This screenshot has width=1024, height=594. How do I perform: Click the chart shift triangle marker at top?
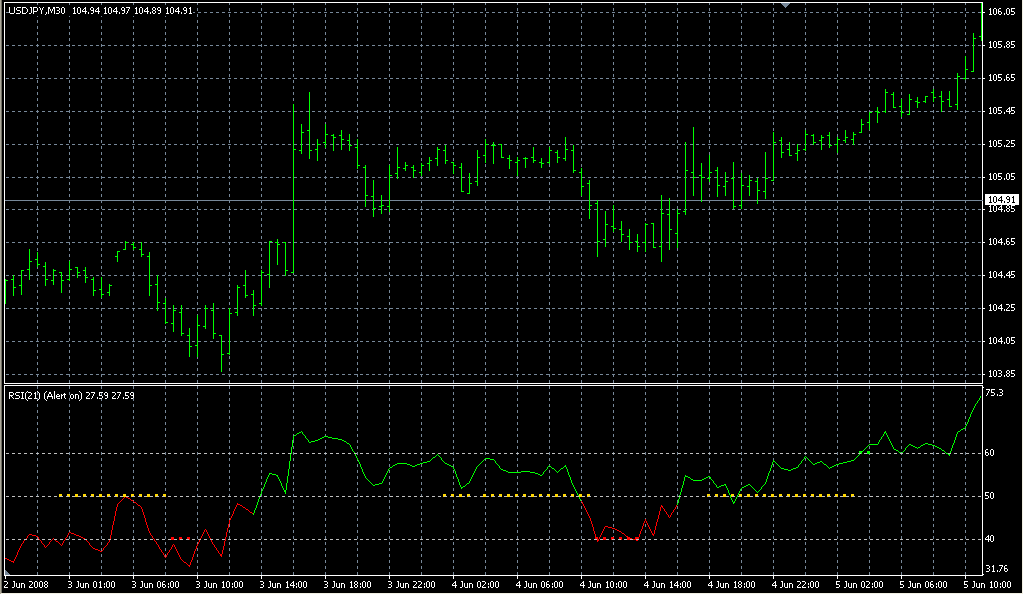[786, 6]
